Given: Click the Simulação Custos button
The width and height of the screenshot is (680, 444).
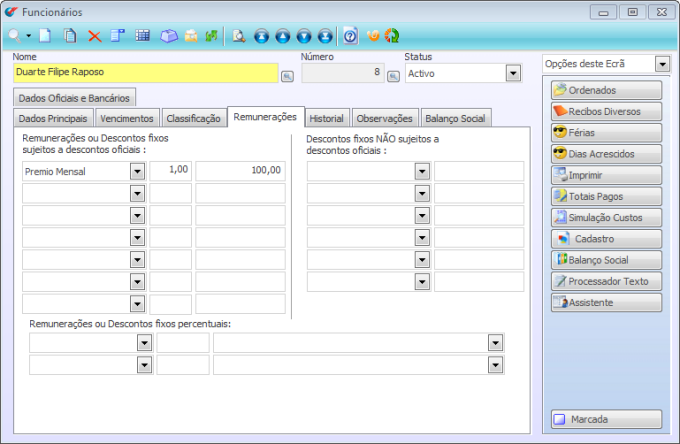Looking at the screenshot, I should pyautogui.click(x=607, y=218).
